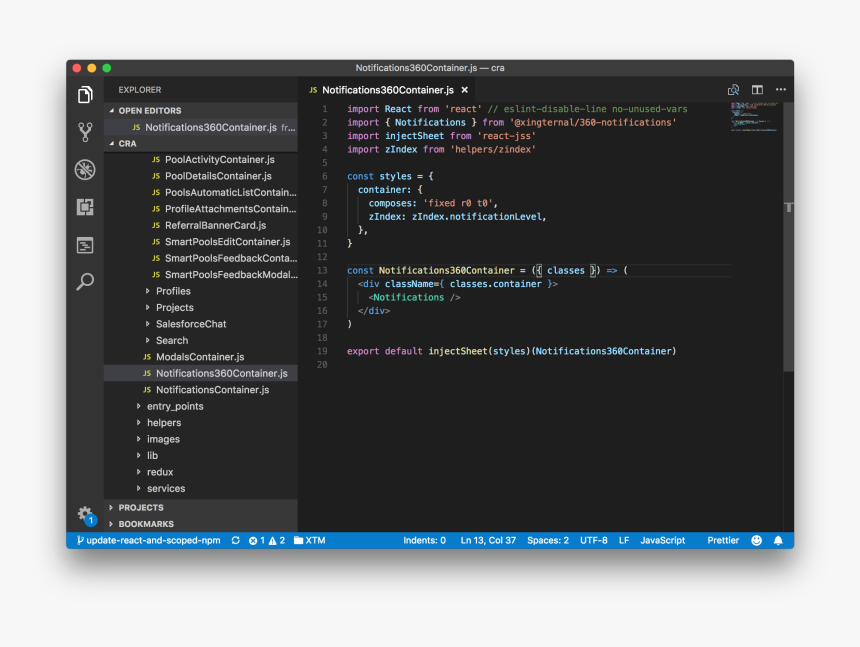Click the synchronize changes icon in status bar
The image size is (860, 647).
(235, 541)
